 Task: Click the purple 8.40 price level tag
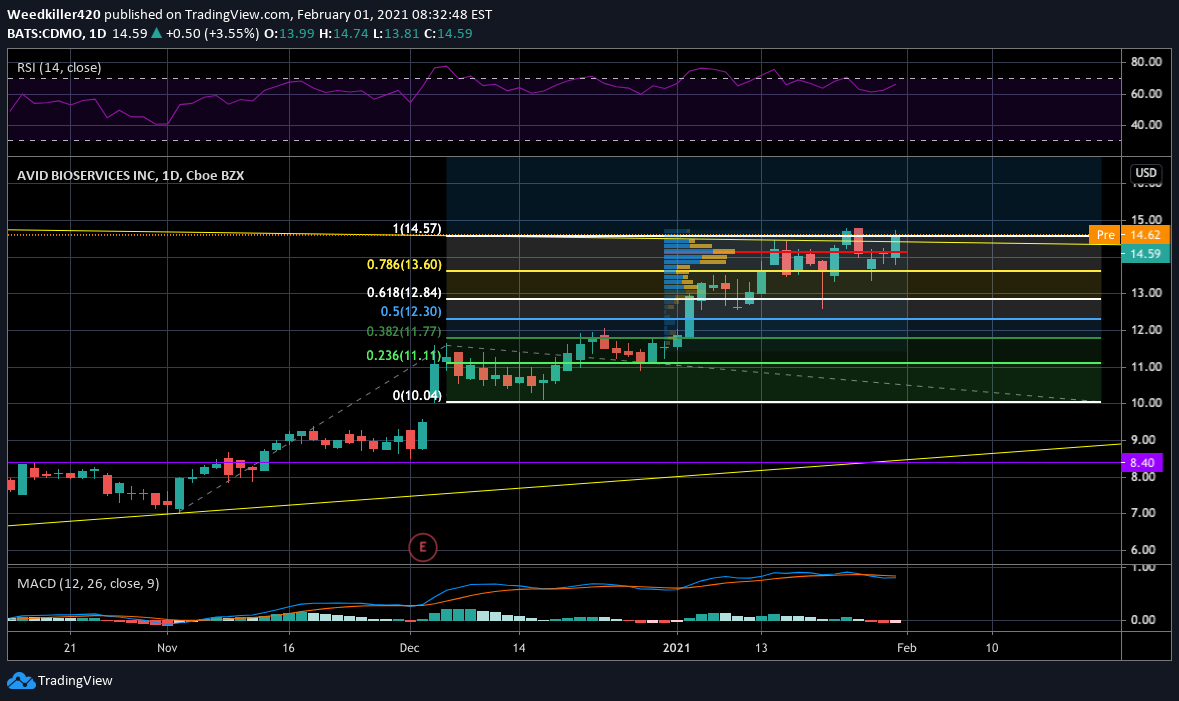(x=1143, y=462)
